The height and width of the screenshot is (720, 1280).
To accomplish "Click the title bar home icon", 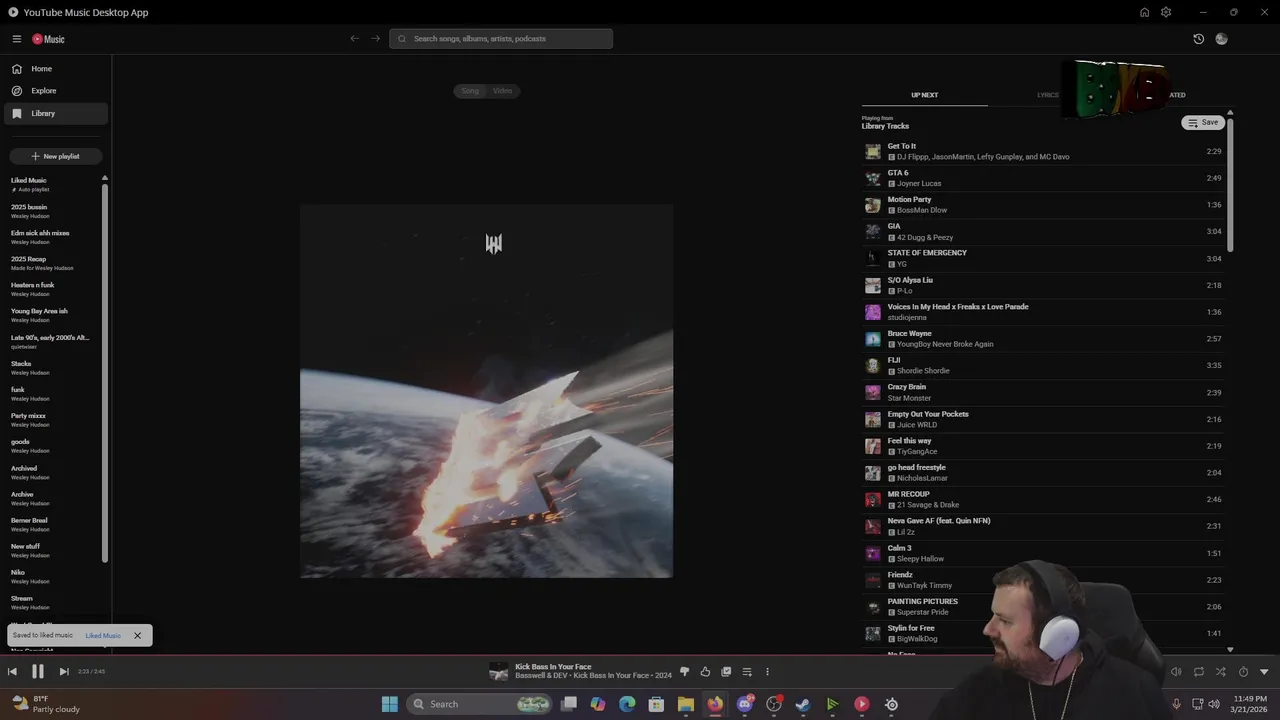I will [x=1144, y=12].
